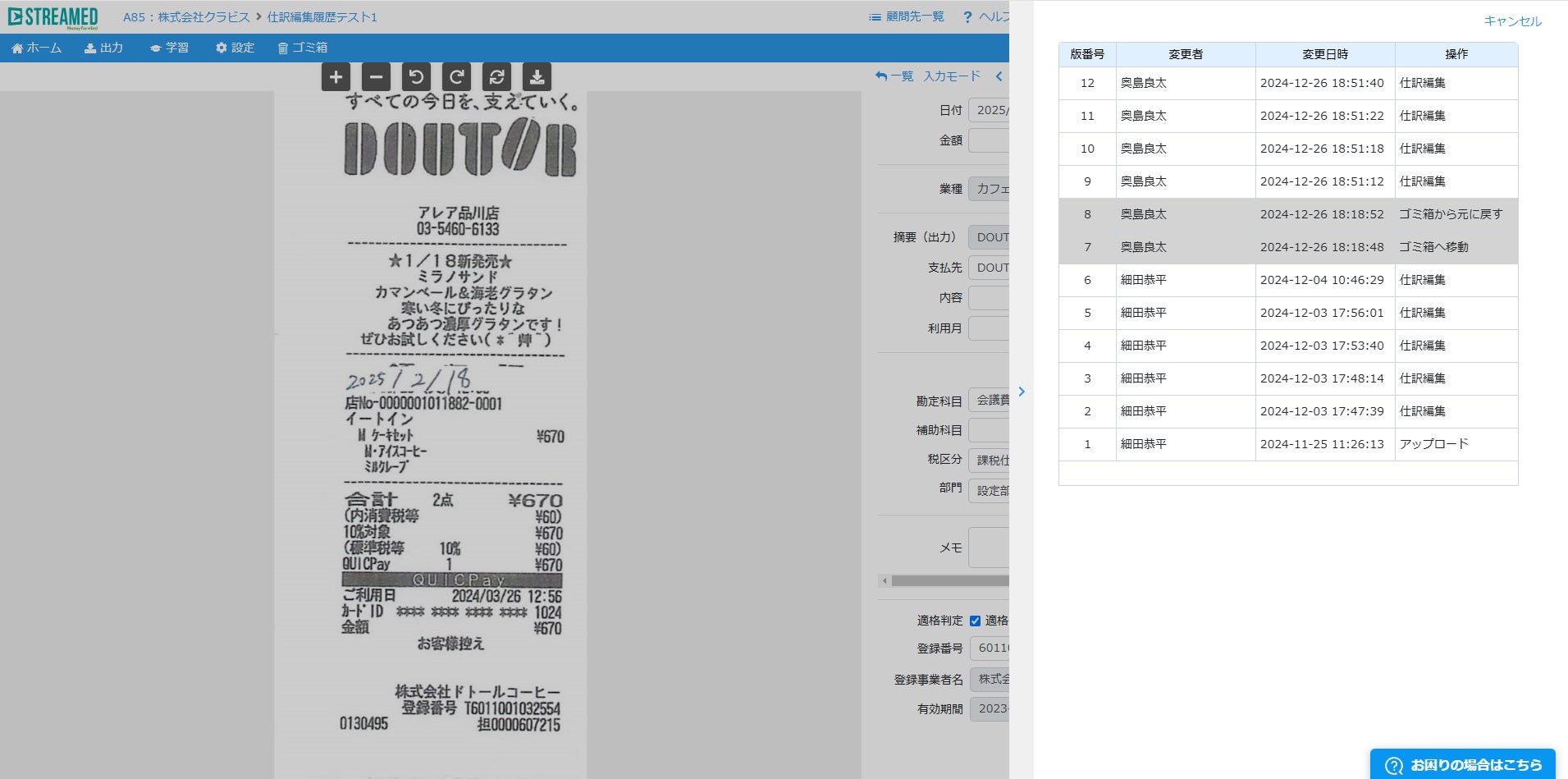Open the 補助科目 dropdown

(x=989, y=430)
